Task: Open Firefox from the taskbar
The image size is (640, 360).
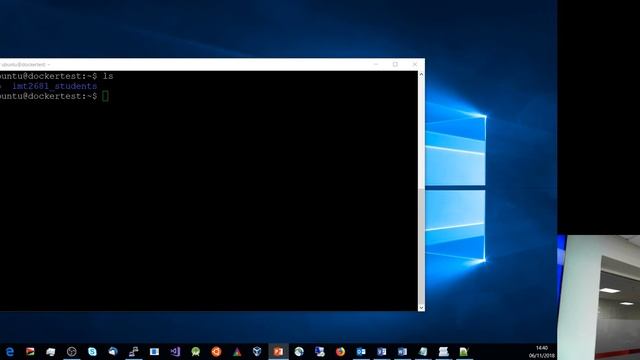Action: tap(340, 351)
